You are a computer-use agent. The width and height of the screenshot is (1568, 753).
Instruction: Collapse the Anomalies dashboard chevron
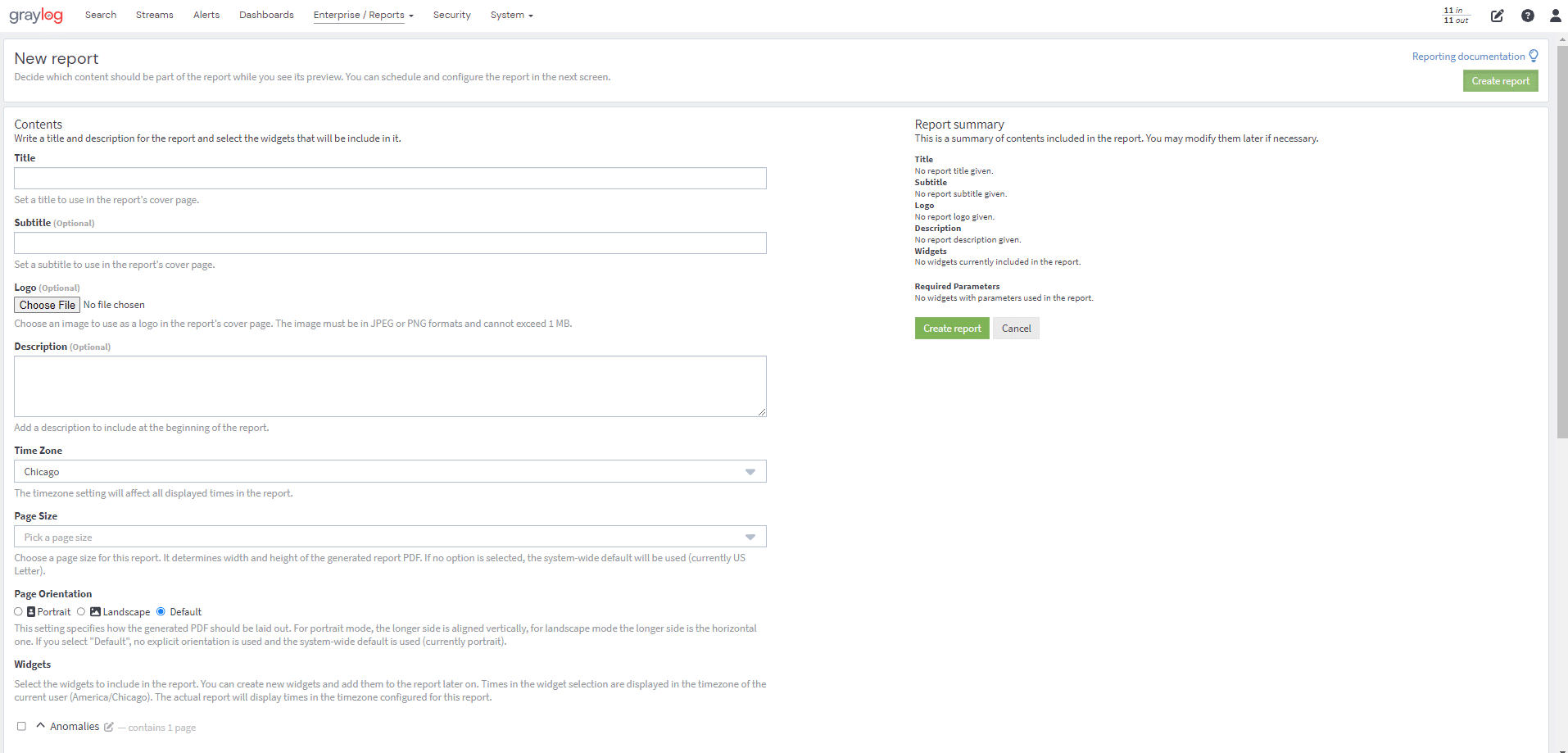40,726
